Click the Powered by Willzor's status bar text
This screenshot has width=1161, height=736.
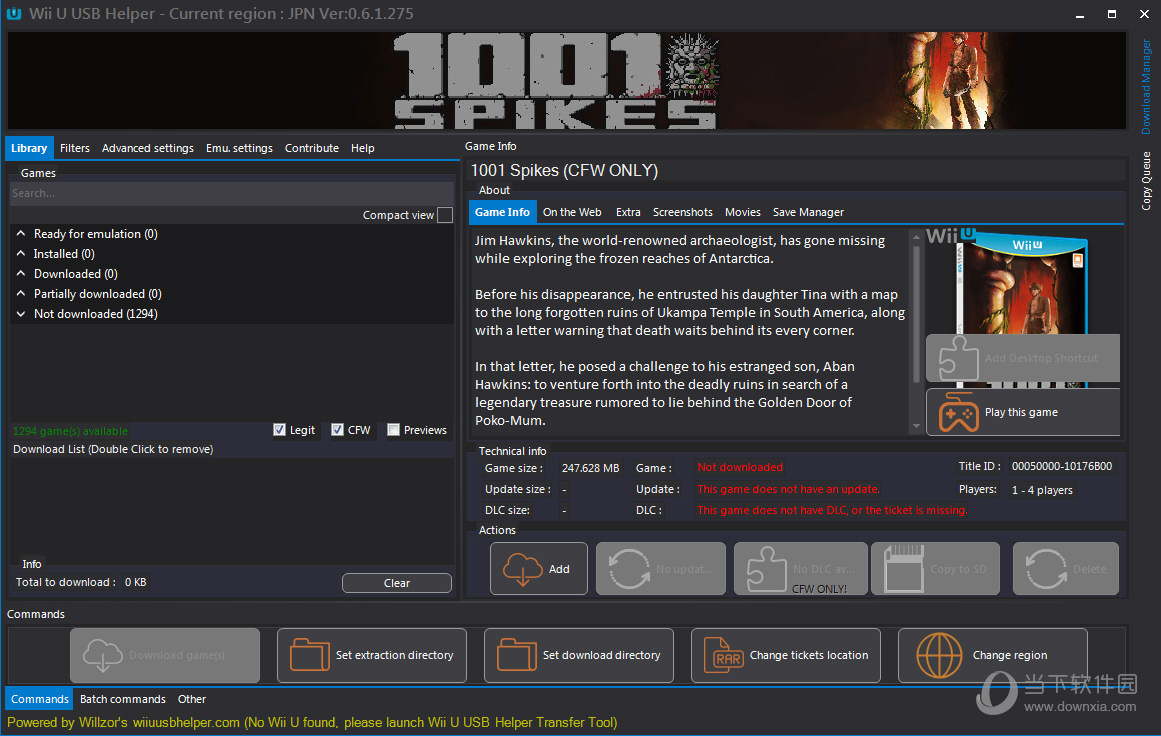pos(312,722)
